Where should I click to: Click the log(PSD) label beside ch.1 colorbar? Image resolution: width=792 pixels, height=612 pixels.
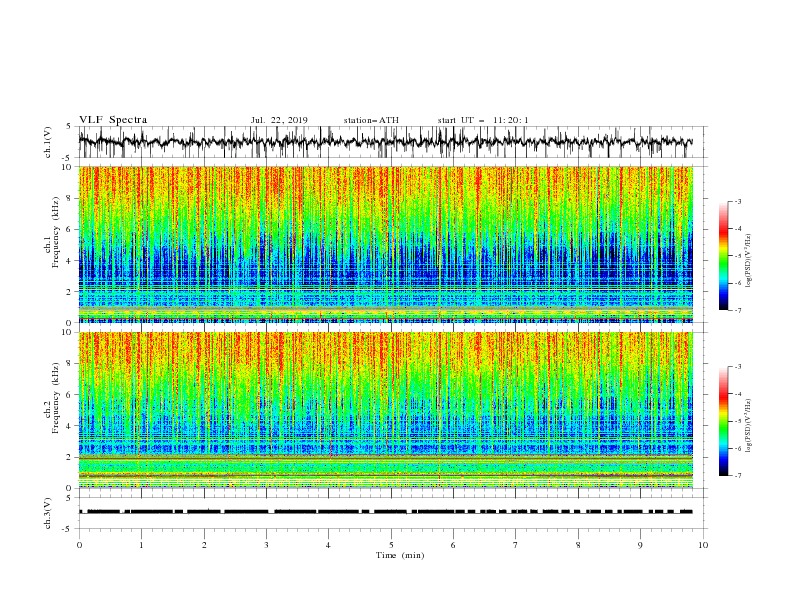tap(749, 261)
